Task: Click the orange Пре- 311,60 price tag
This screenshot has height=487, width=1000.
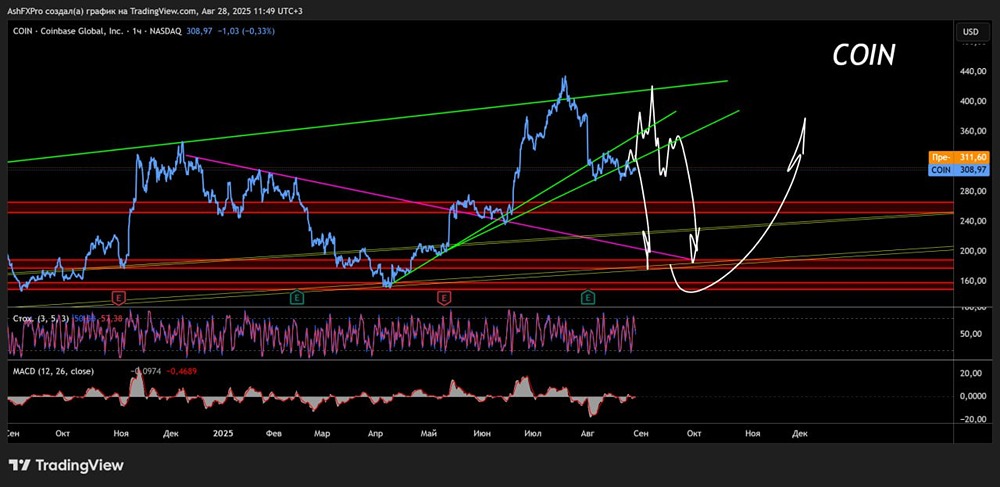Action: 958,157
